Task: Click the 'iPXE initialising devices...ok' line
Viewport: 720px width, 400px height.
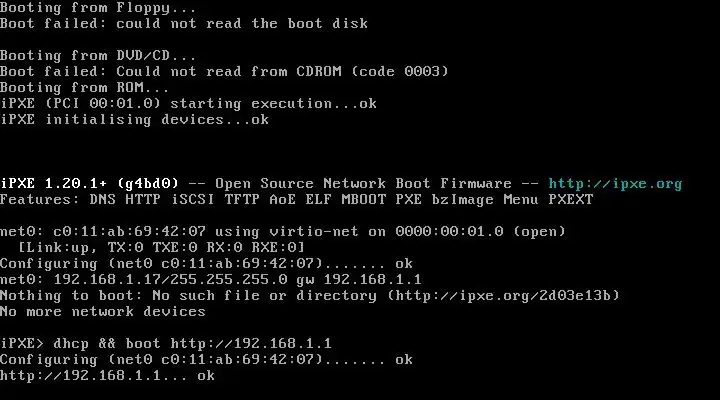Action: pyautogui.click(x=135, y=120)
